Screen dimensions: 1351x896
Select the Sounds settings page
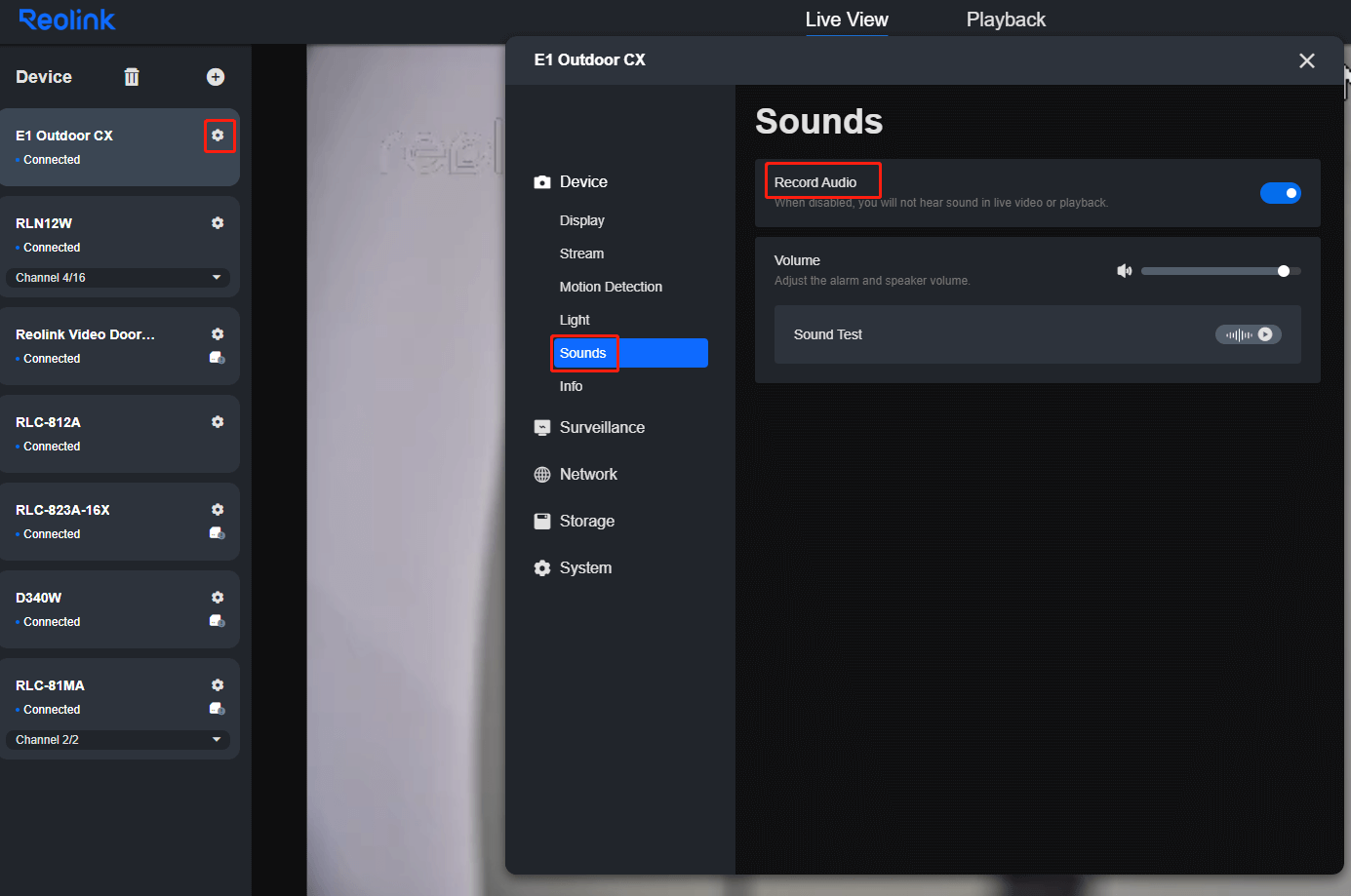tap(630, 353)
